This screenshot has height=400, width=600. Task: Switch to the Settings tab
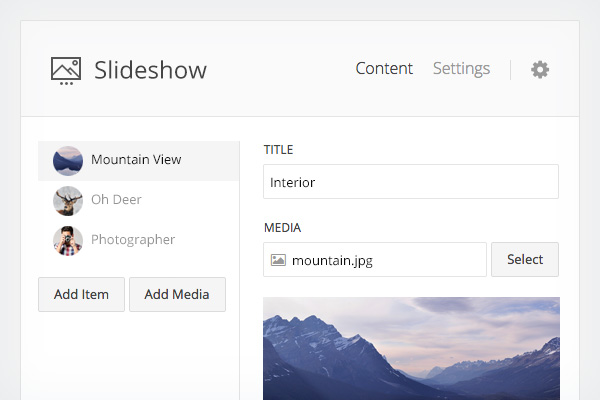461,69
